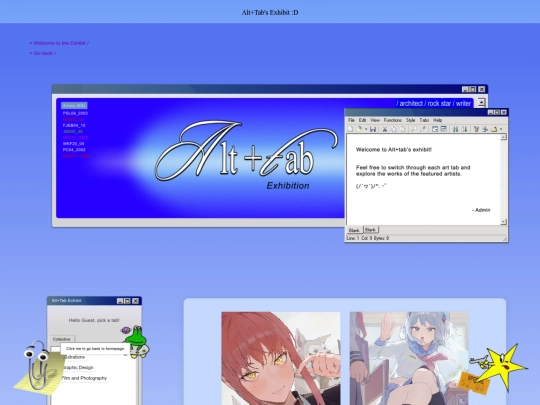Viewport: 540px width, 405px height.
Task: Click the Save floppy disk icon
Action: 373,129
